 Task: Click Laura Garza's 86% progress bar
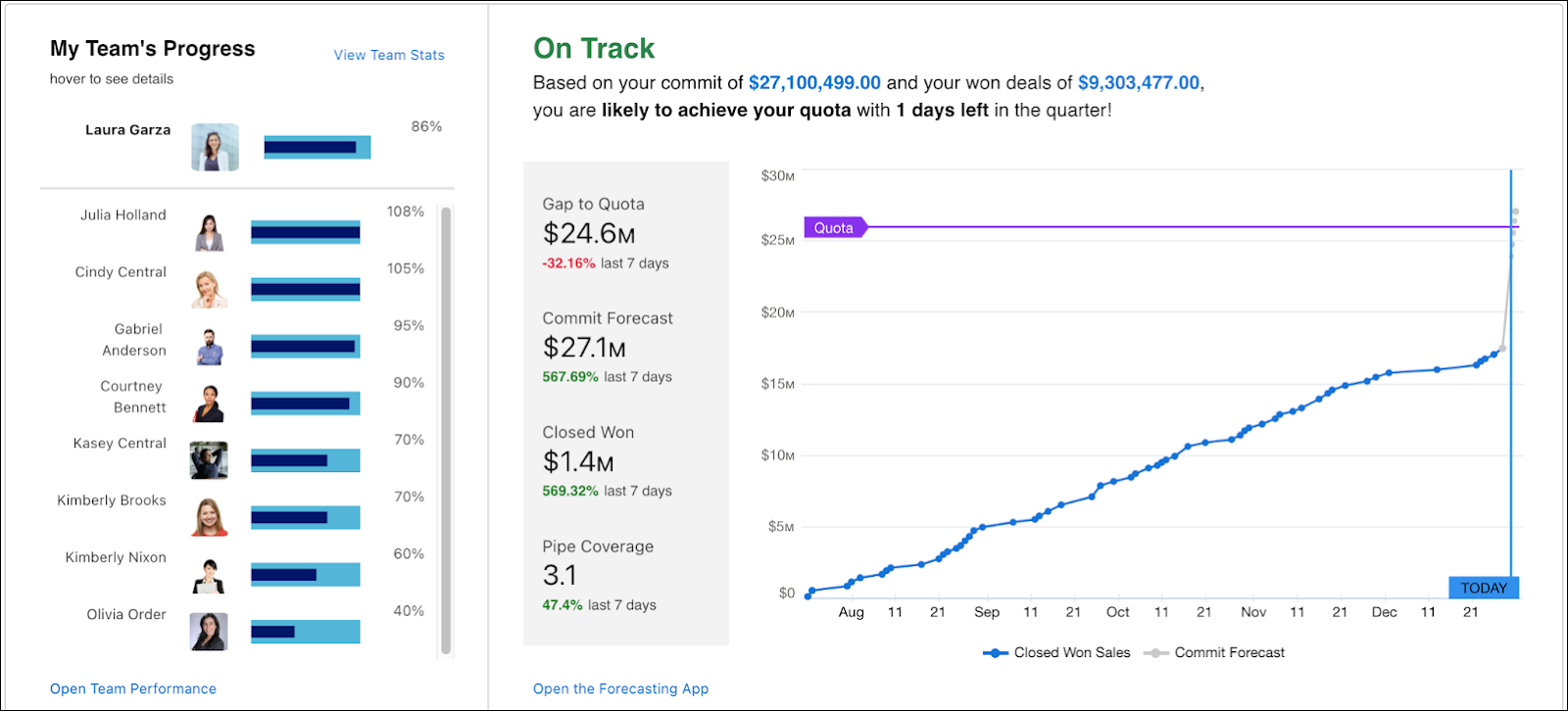[x=318, y=147]
